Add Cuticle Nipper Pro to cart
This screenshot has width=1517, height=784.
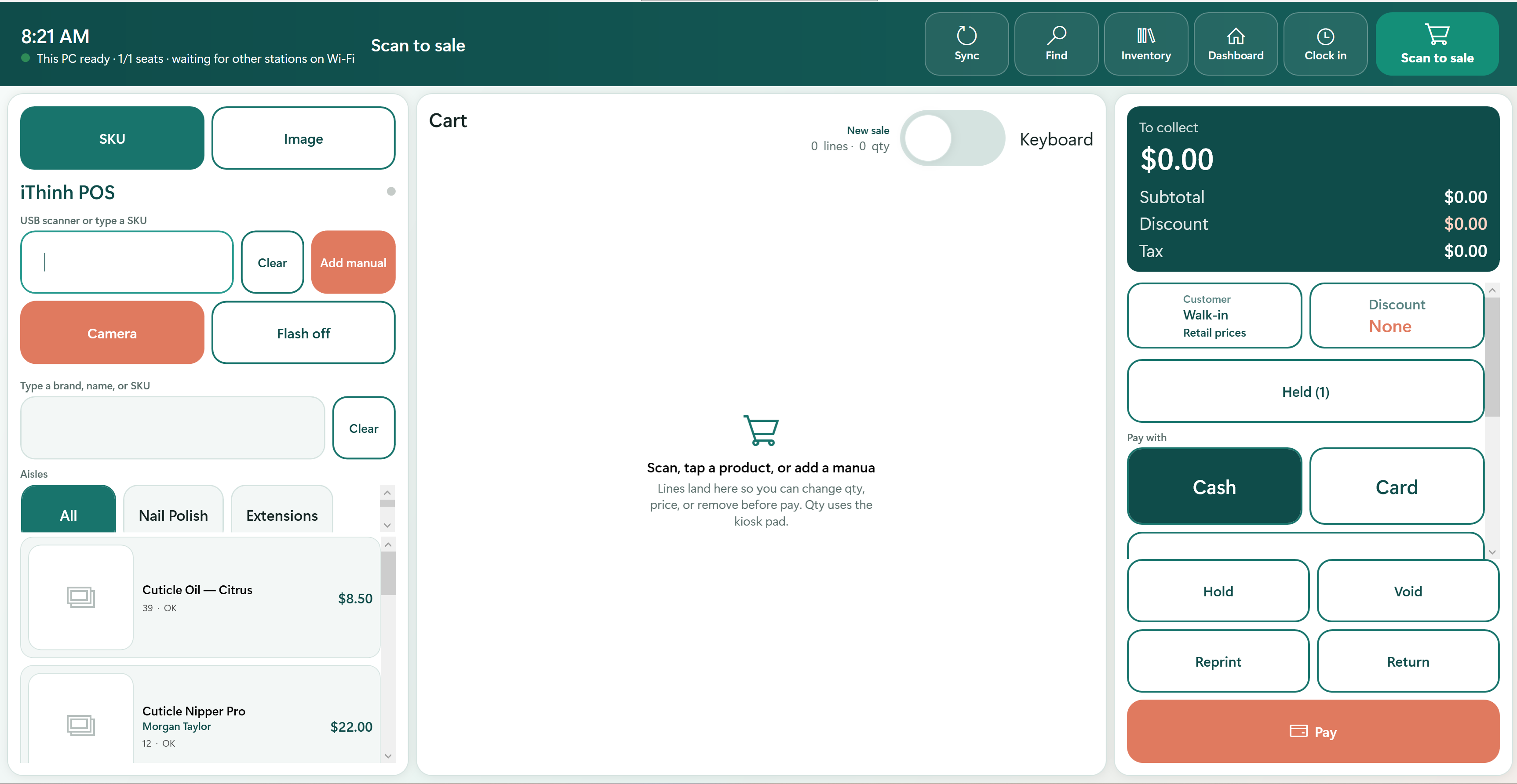tap(200, 715)
